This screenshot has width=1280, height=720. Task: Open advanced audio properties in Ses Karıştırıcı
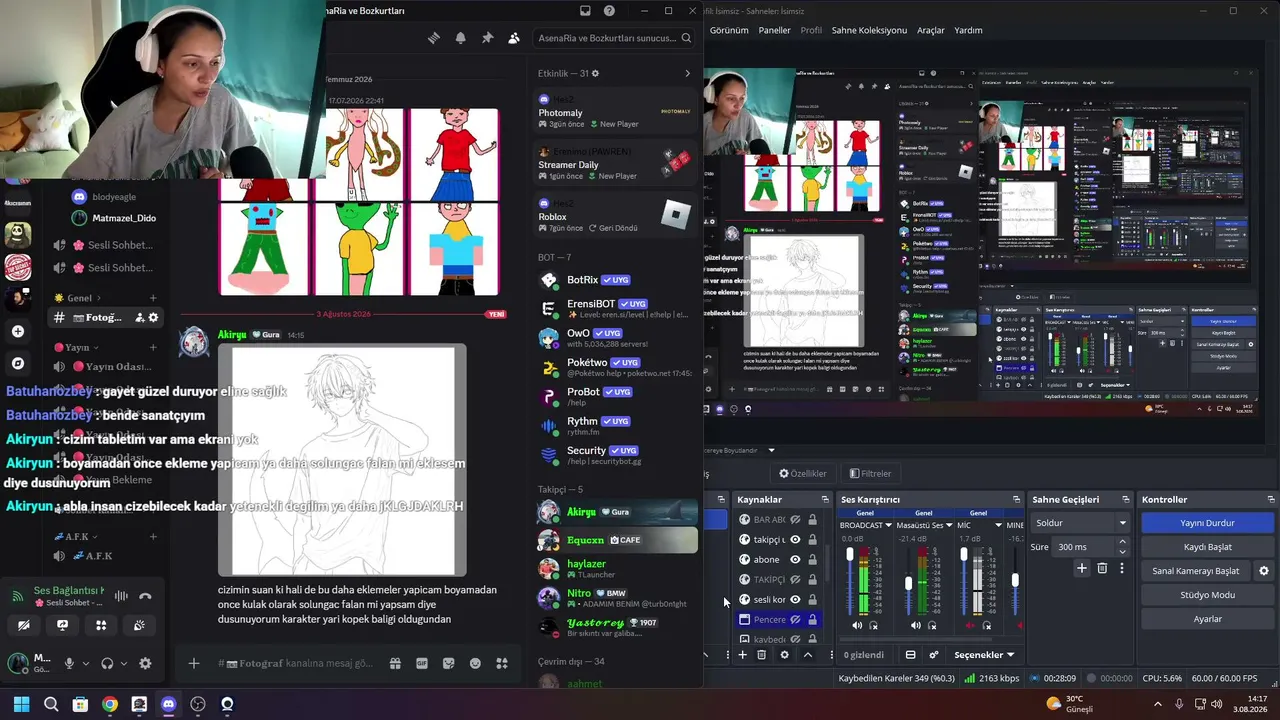[x=934, y=655]
